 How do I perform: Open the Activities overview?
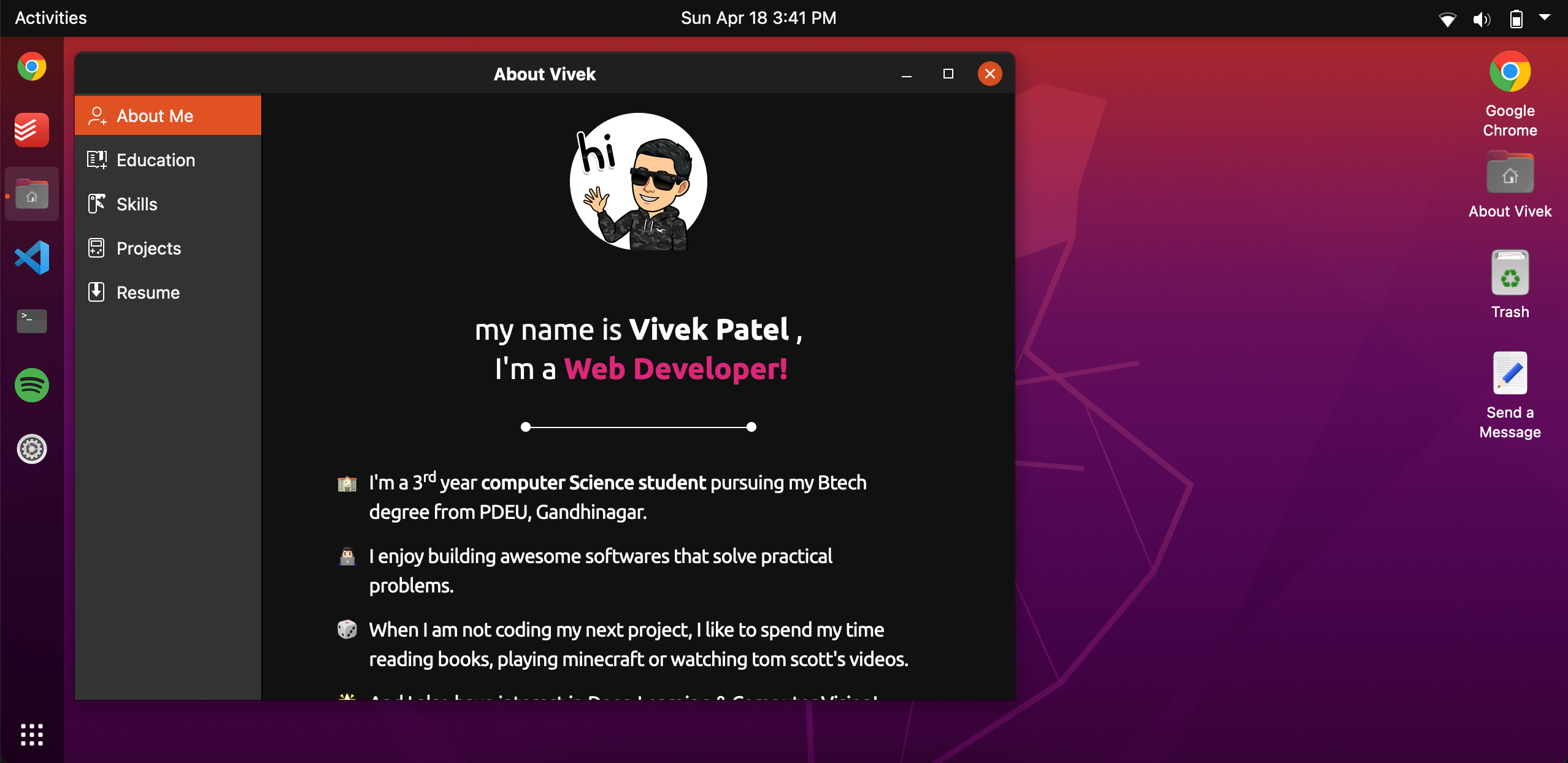pos(51,18)
